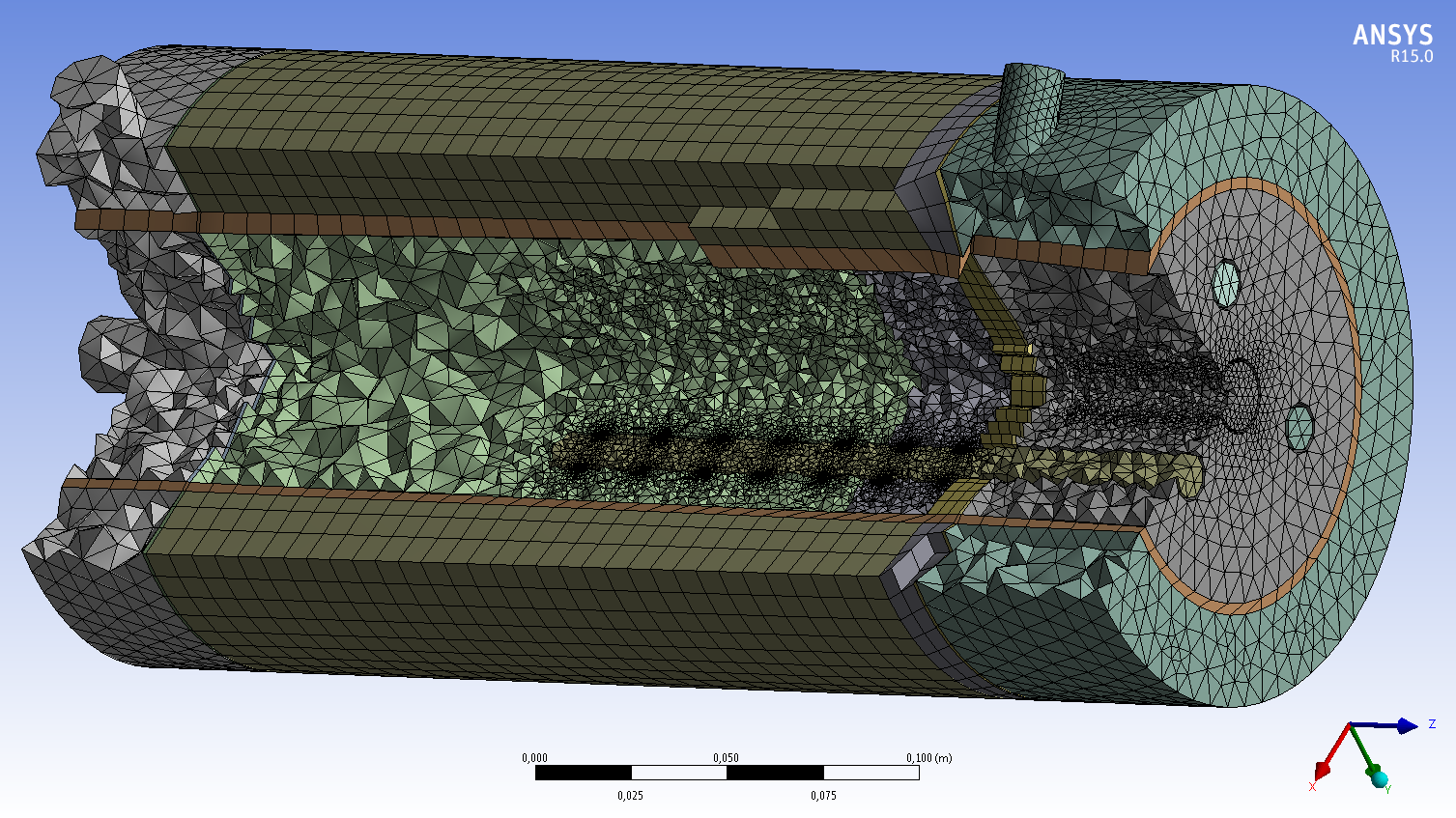Click the "0,075" ruler label

point(823,796)
